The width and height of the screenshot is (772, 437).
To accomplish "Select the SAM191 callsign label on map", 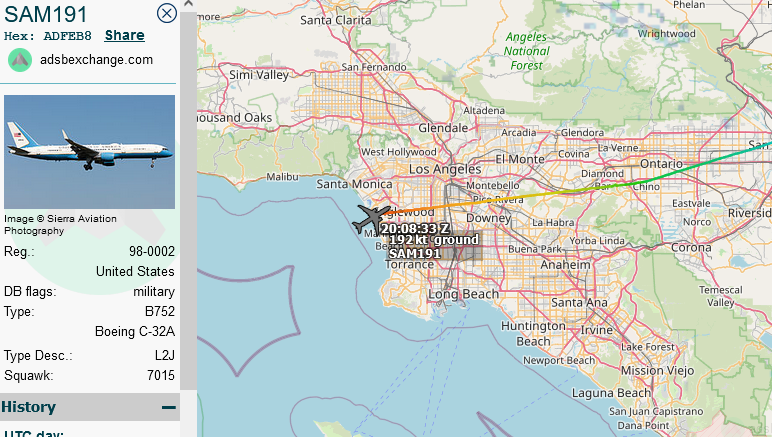I will [x=415, y=253].
